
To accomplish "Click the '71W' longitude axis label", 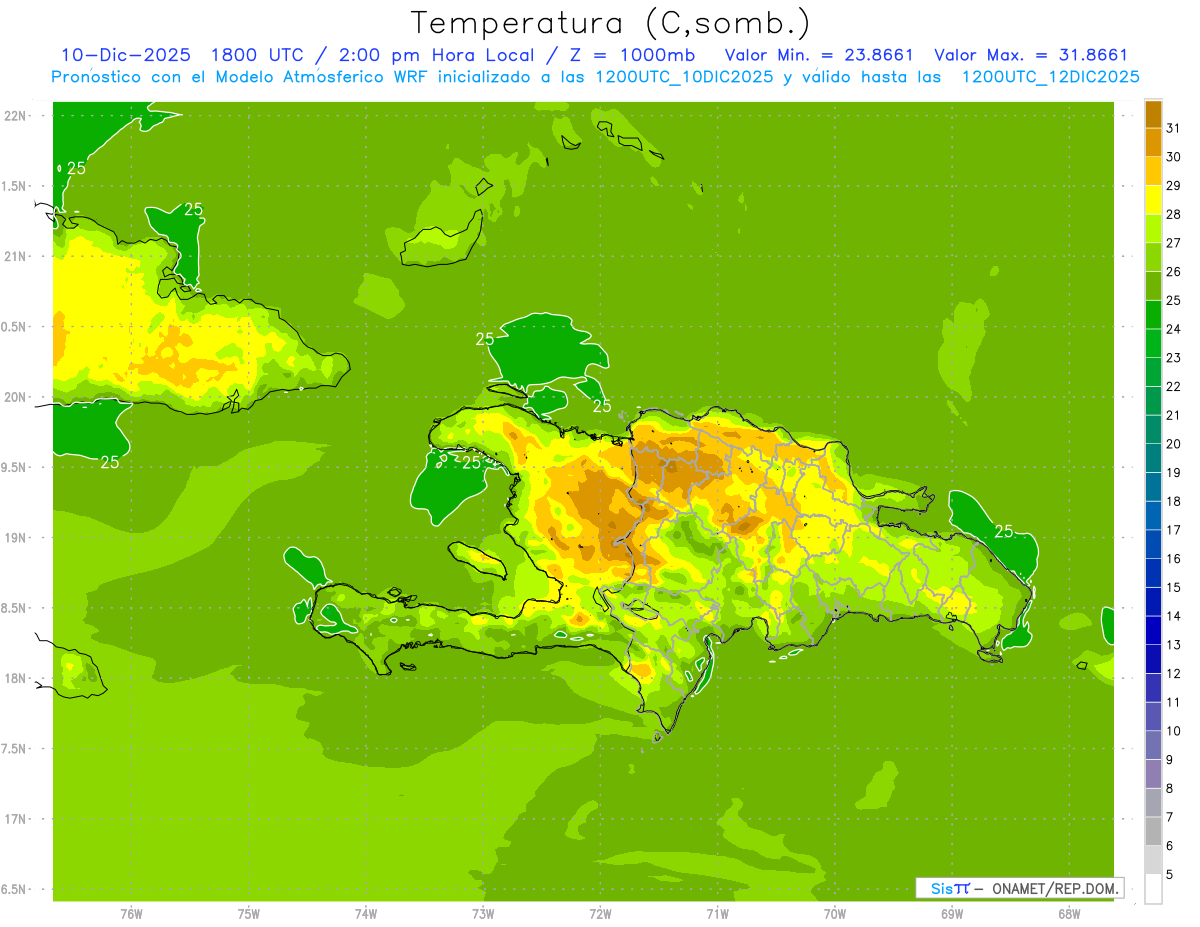I will tap(717, 914).
